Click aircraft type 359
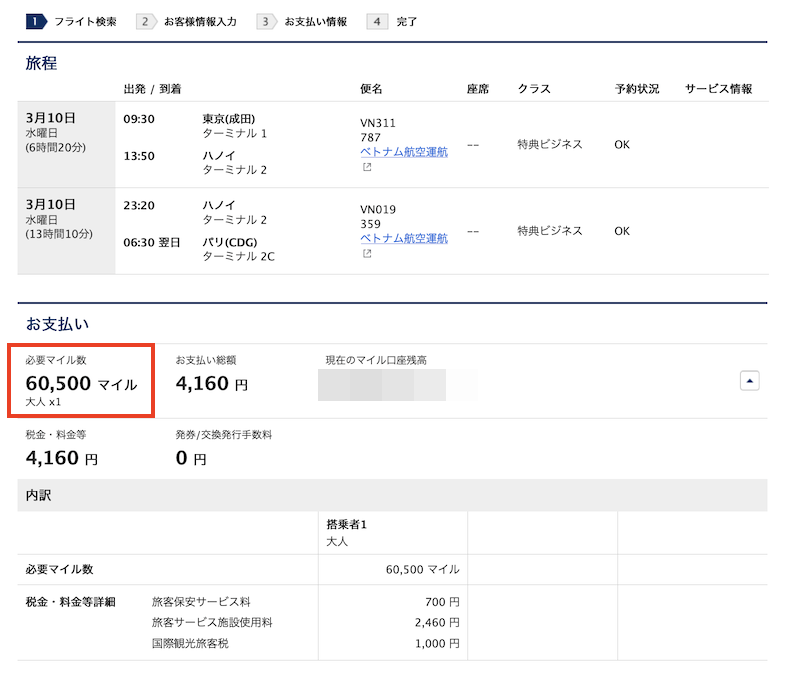The width and height of the screenshot is (787, 676). pos(370,224)
